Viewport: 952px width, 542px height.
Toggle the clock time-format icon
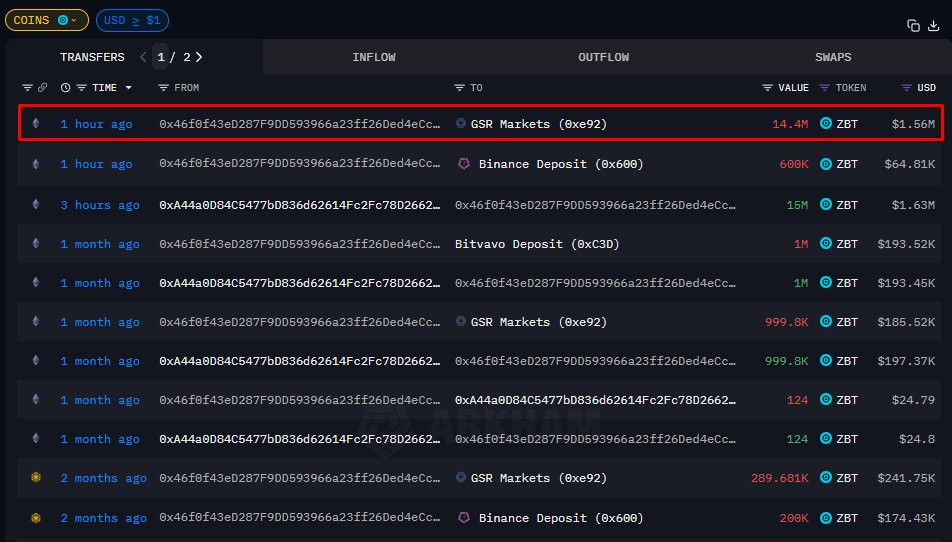pyautogui.click(x=66, y=88)
